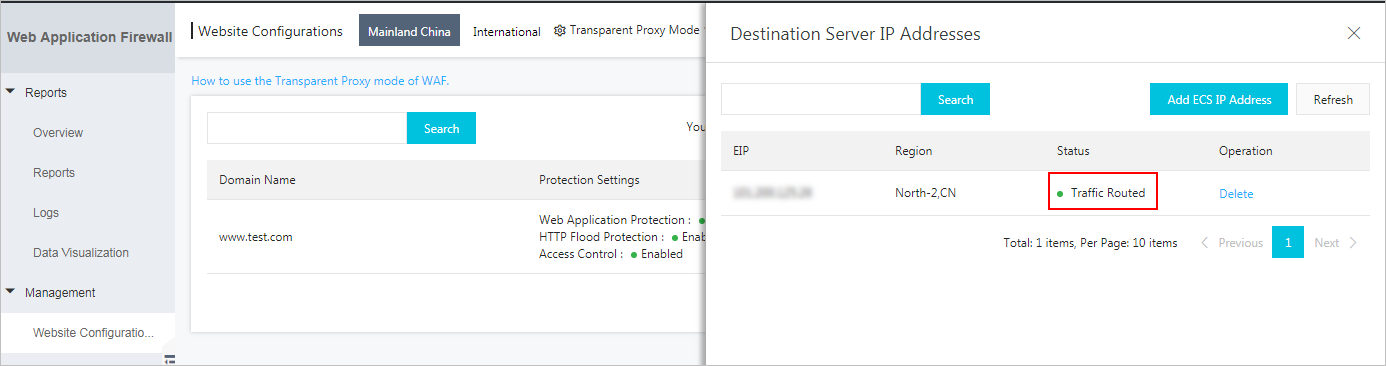Open How to use Transparent Proxy link
The height and width of the screenshot is (366, 1386).
(x=320, y=81)
